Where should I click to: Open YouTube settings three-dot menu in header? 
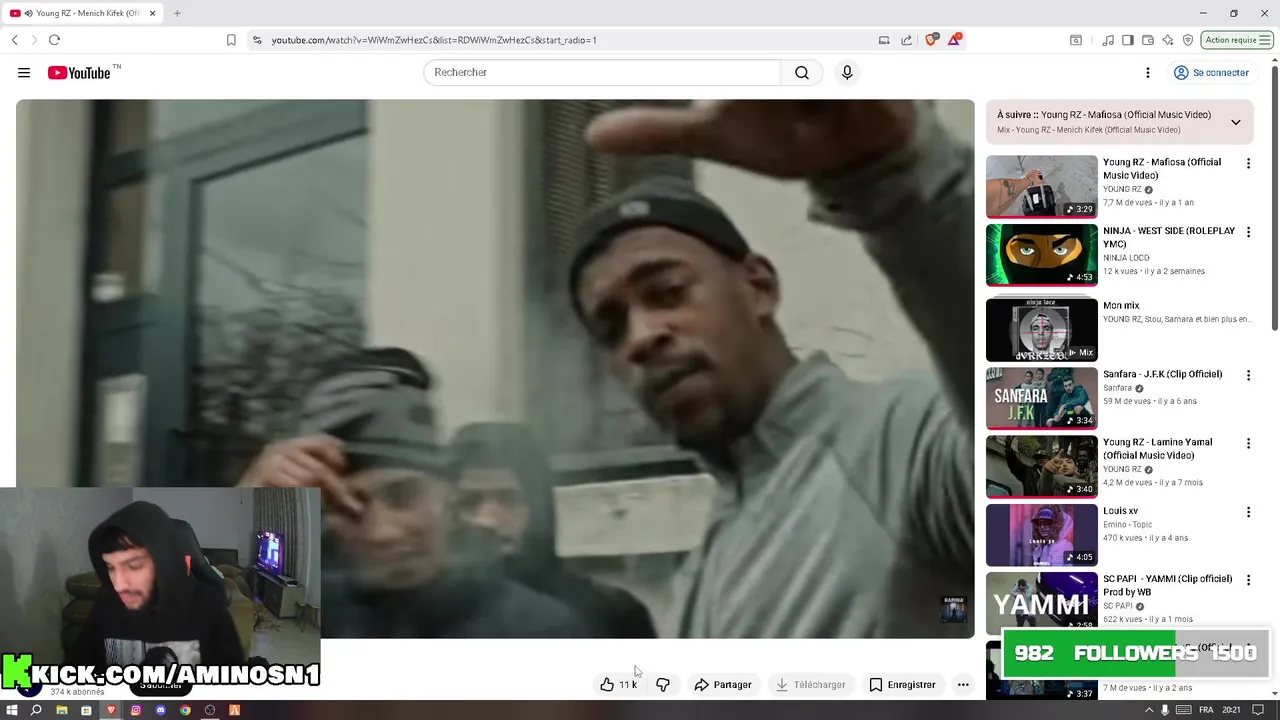click(x=1148, y=73)
